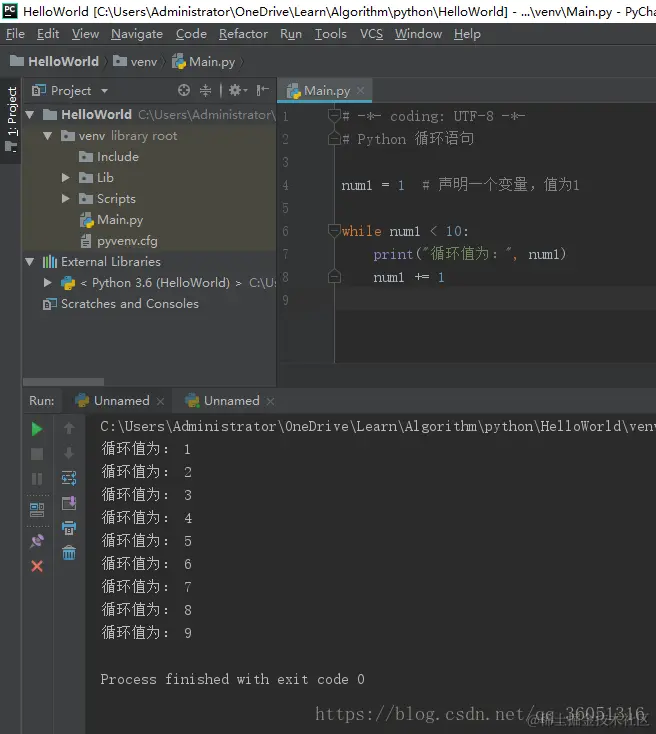Click the locate file crosshair icon
This screenshot has width=656, height=734.
pos(184,90)
